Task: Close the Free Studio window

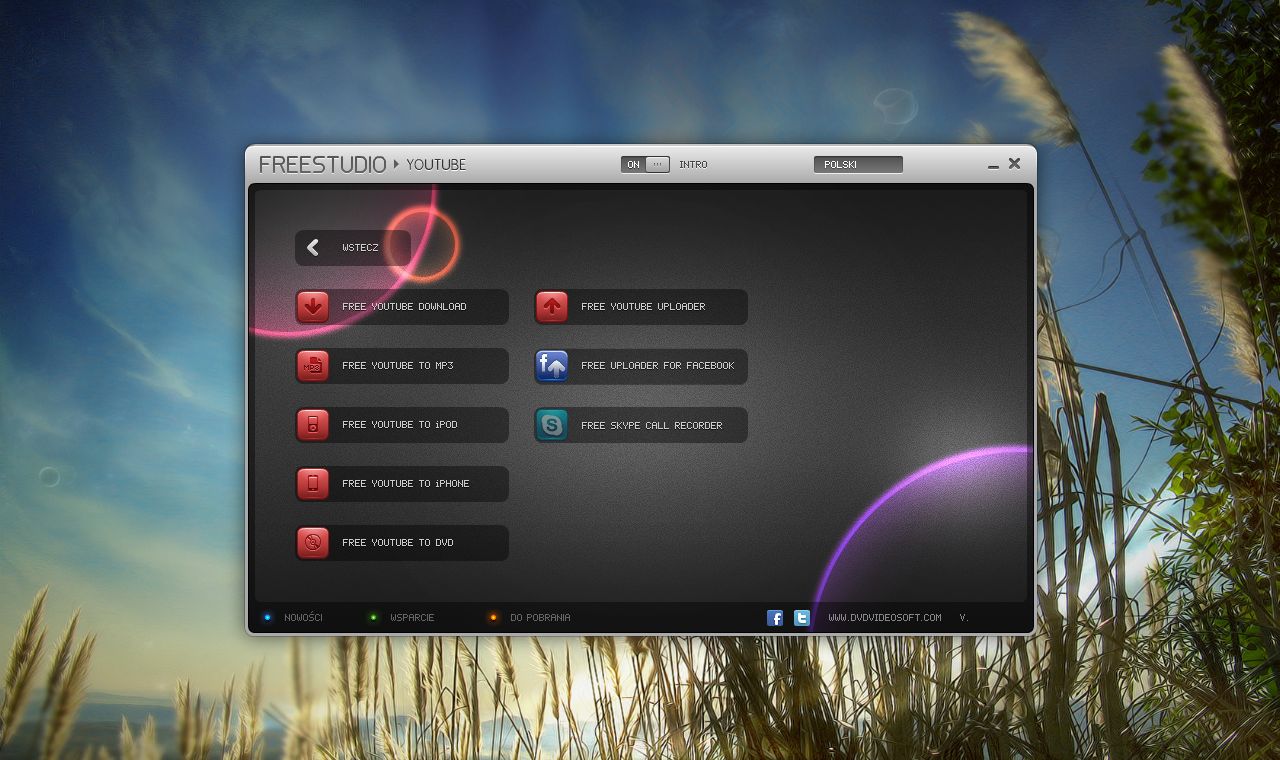Action: pyautogui.click(x=1014, y=164)
